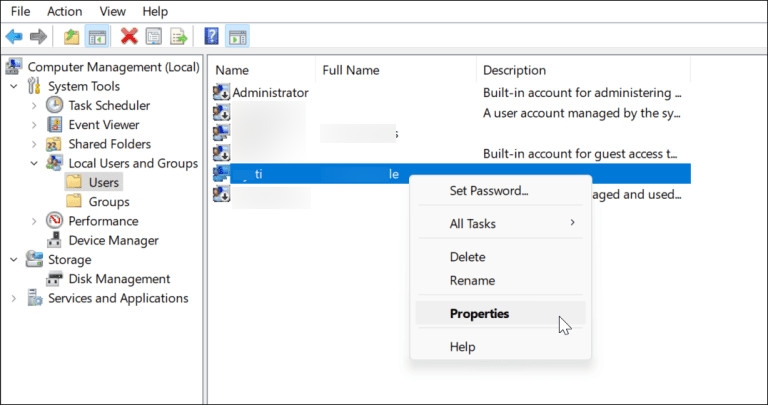The width and height of the screenshot is (768, 405).
Task: Expand Services and Applications node
Action: [x=14, y=298]
